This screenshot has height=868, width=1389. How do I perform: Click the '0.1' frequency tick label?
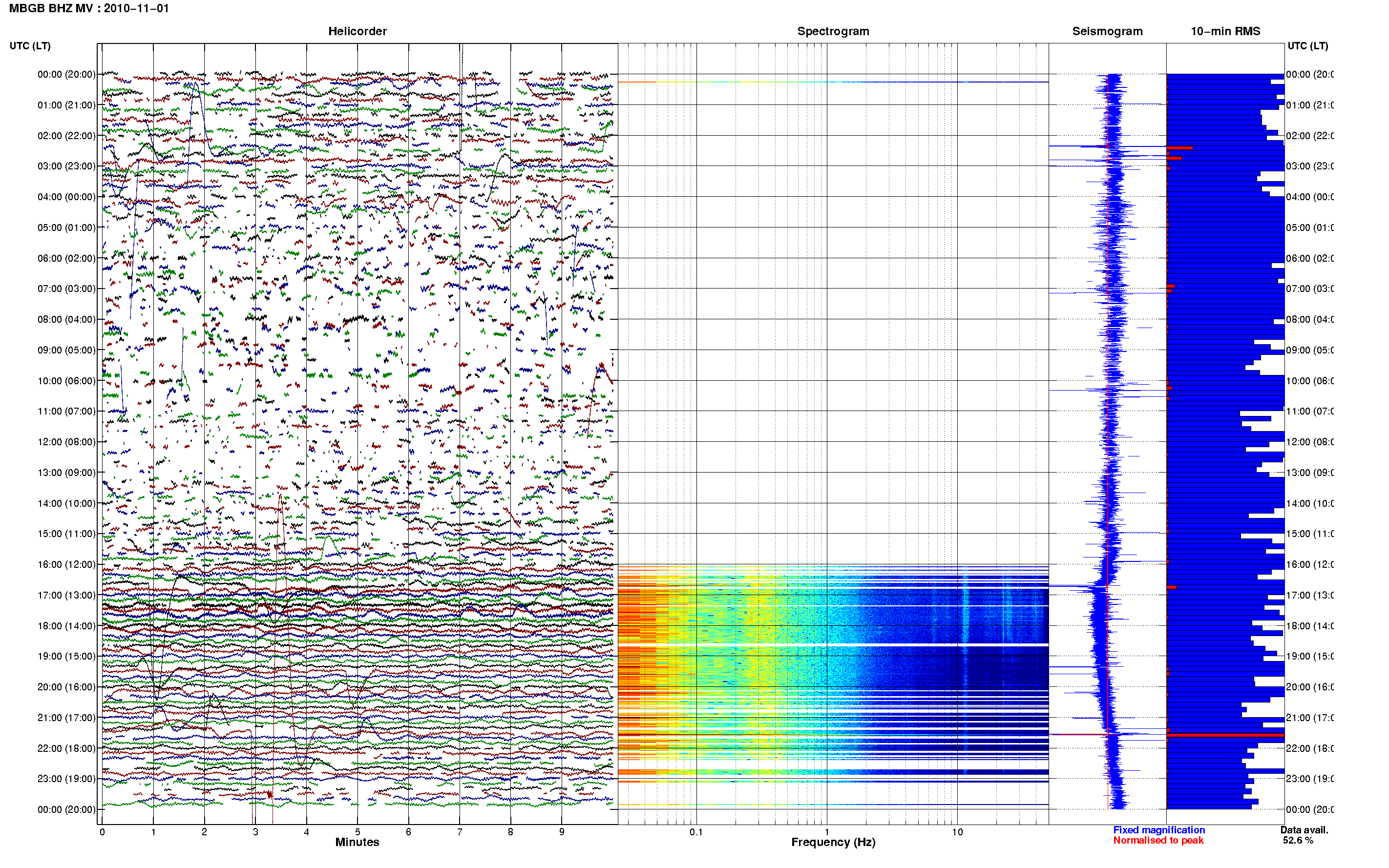click(x=696, y=832)
